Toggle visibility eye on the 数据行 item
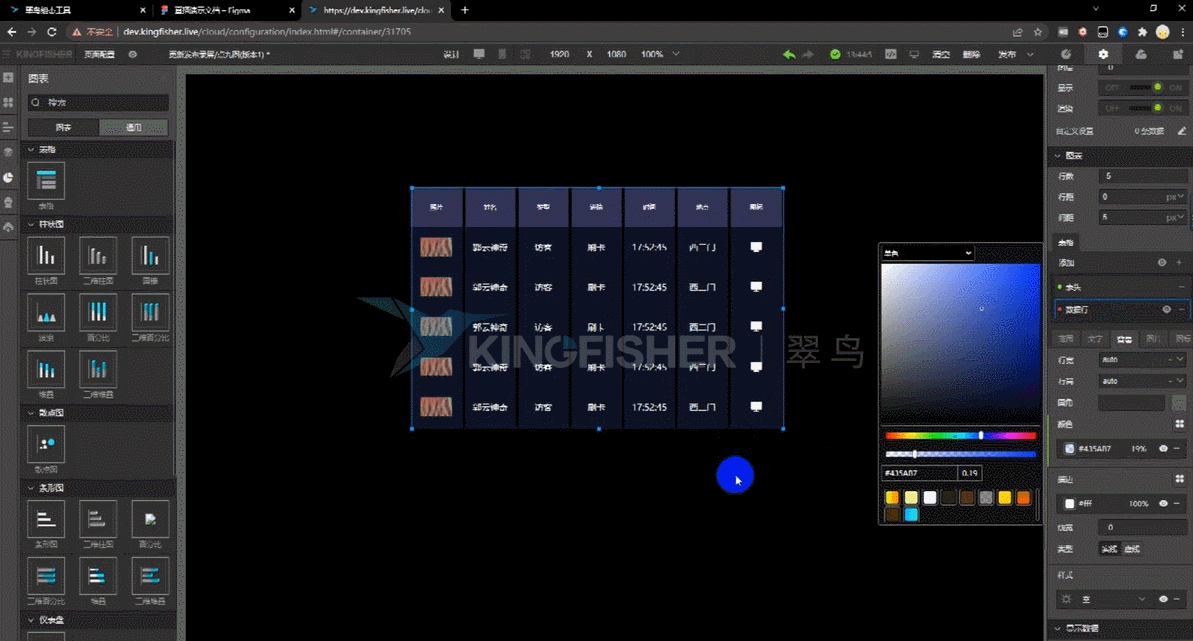The height and width of the screenshot is (641, 1193). pyautogui.click(x=1166, y=310)
